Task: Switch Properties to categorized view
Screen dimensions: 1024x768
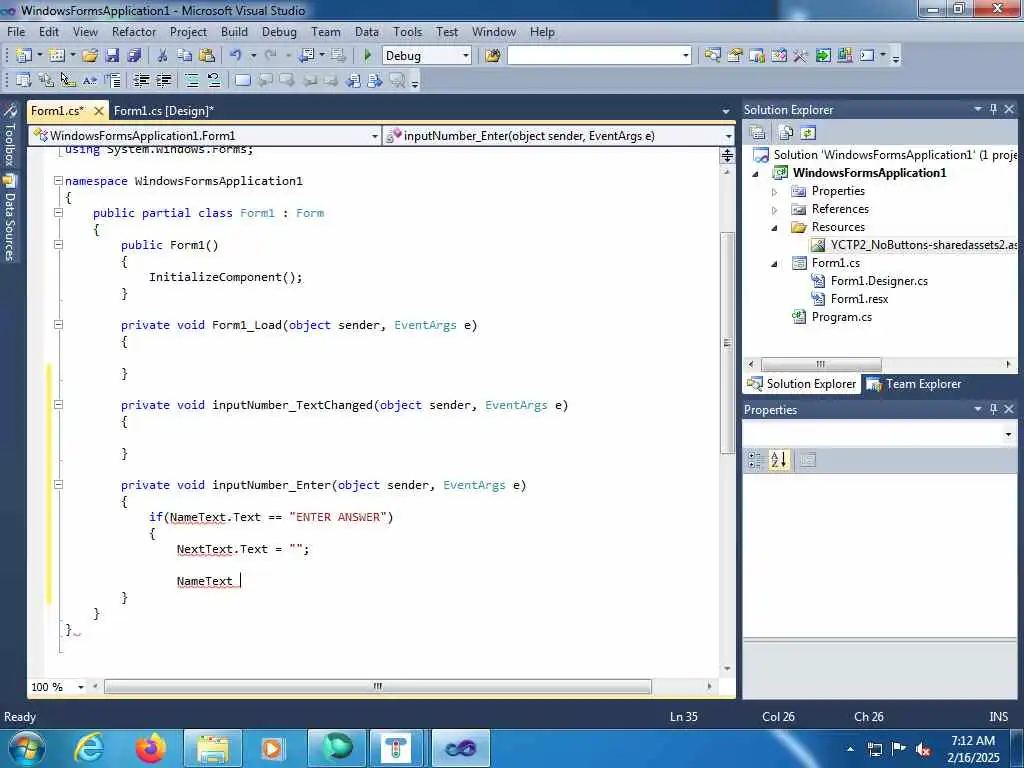Action: 756,460
